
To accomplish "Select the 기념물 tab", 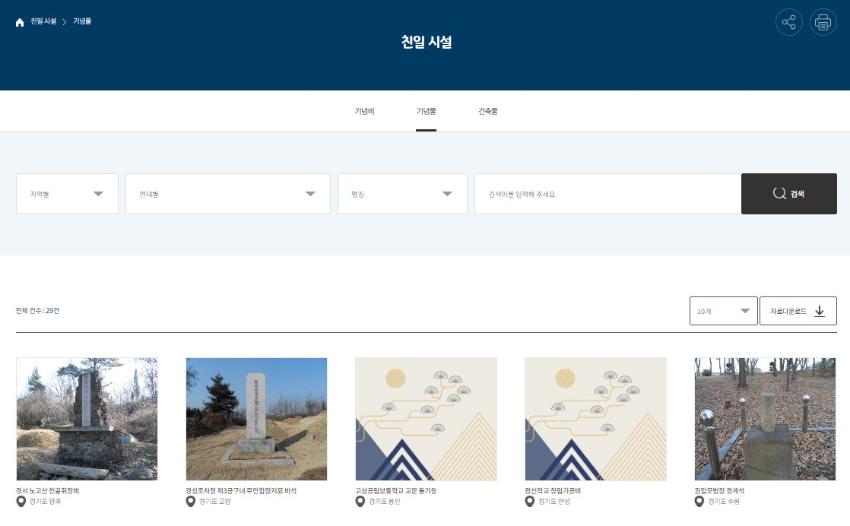I will click(426, 111).
